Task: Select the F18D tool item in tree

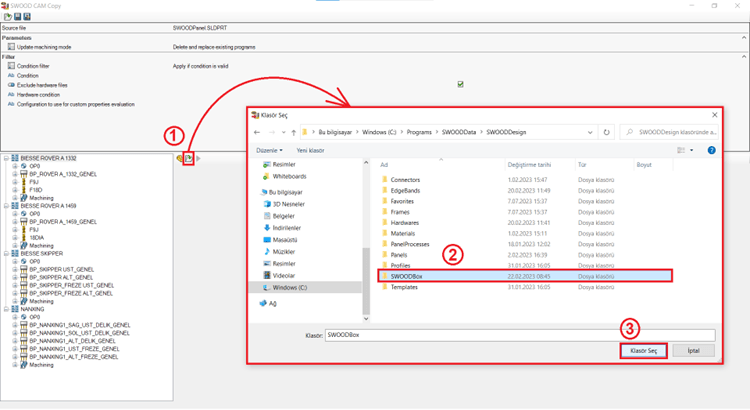Action: coord(36,190)
